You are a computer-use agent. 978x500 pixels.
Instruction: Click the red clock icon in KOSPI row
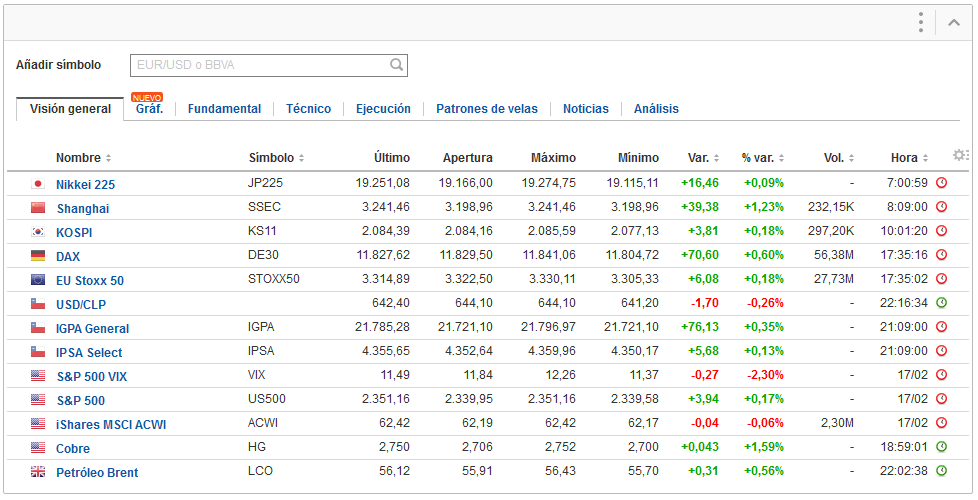(942, 231)
